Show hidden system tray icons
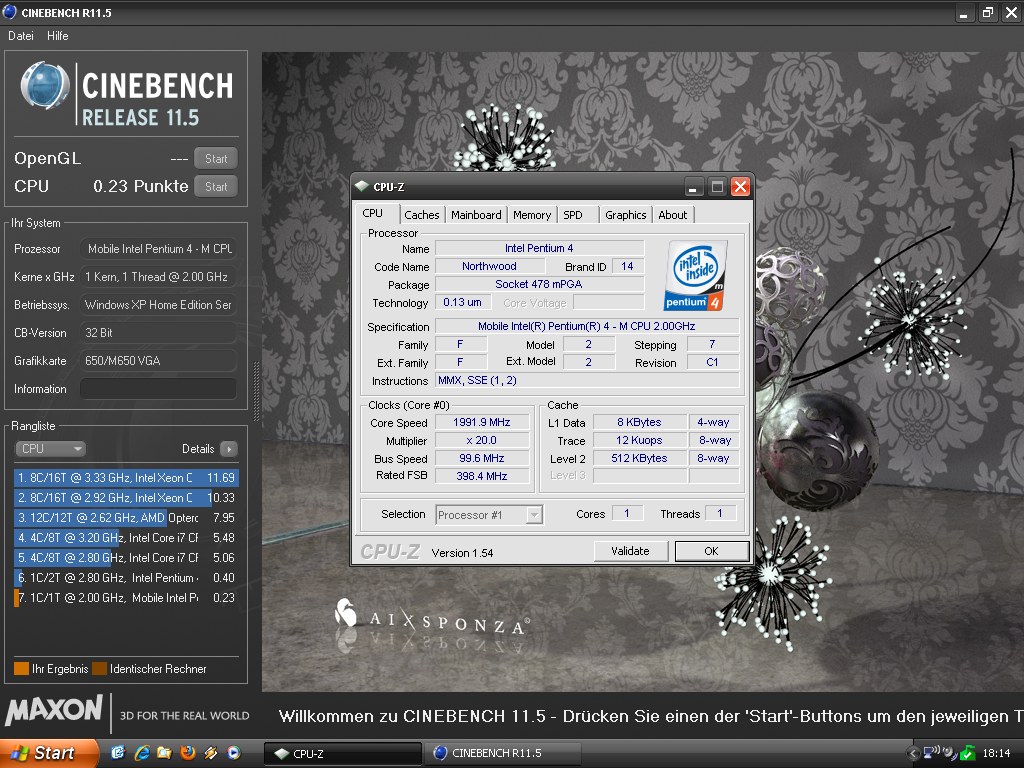Image resolution: width=1024 pixels, height=768 pixels. click(x=913, y=753)
